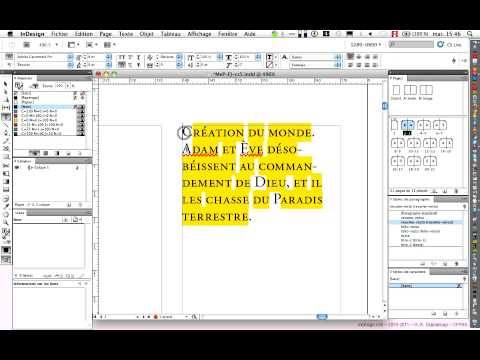Viewport: 480px width, 360px height.
Task: Click the selected page spread thumbnail
Action: [407, 125]
